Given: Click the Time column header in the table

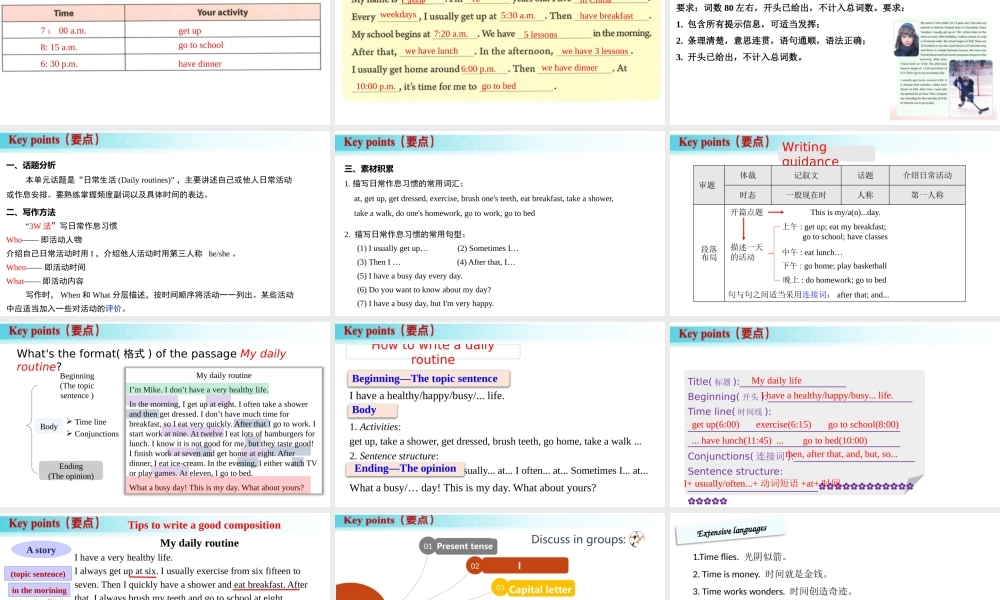Looking at the screenshot, I should [64, 13].
